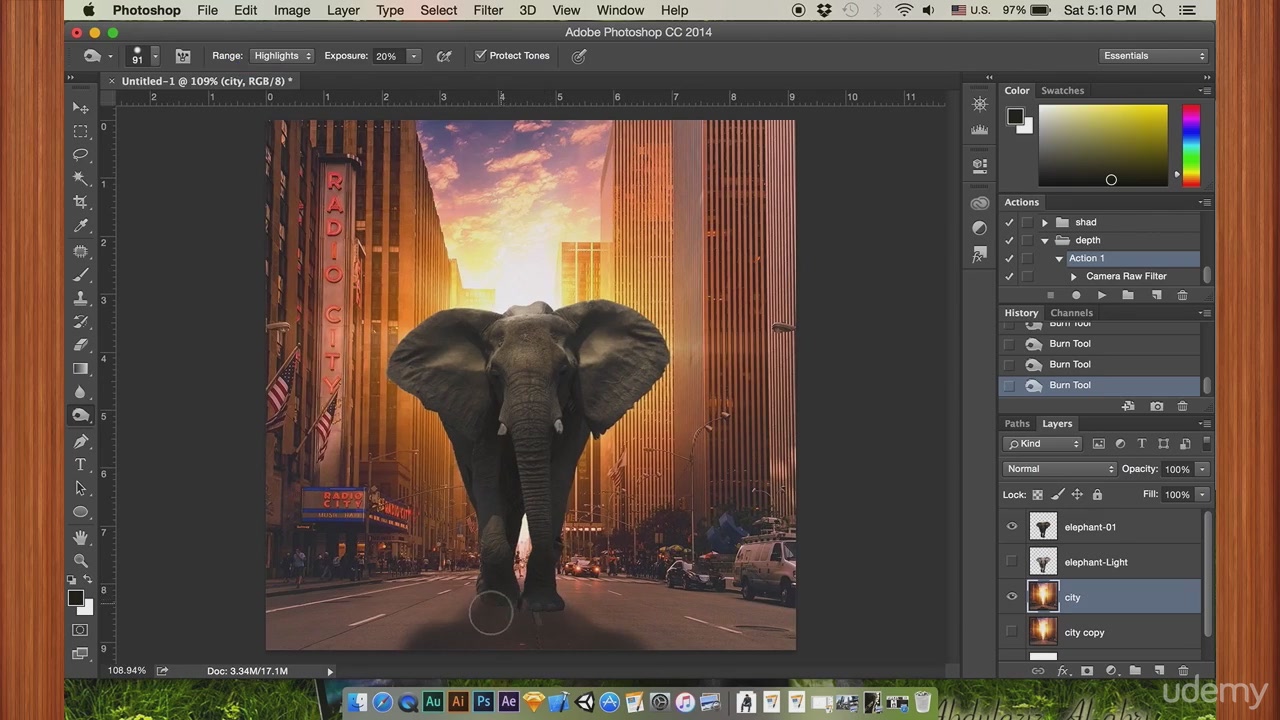Expand the Camera Raw Filter step
1280x720 pixels.
pos(1074,276)
